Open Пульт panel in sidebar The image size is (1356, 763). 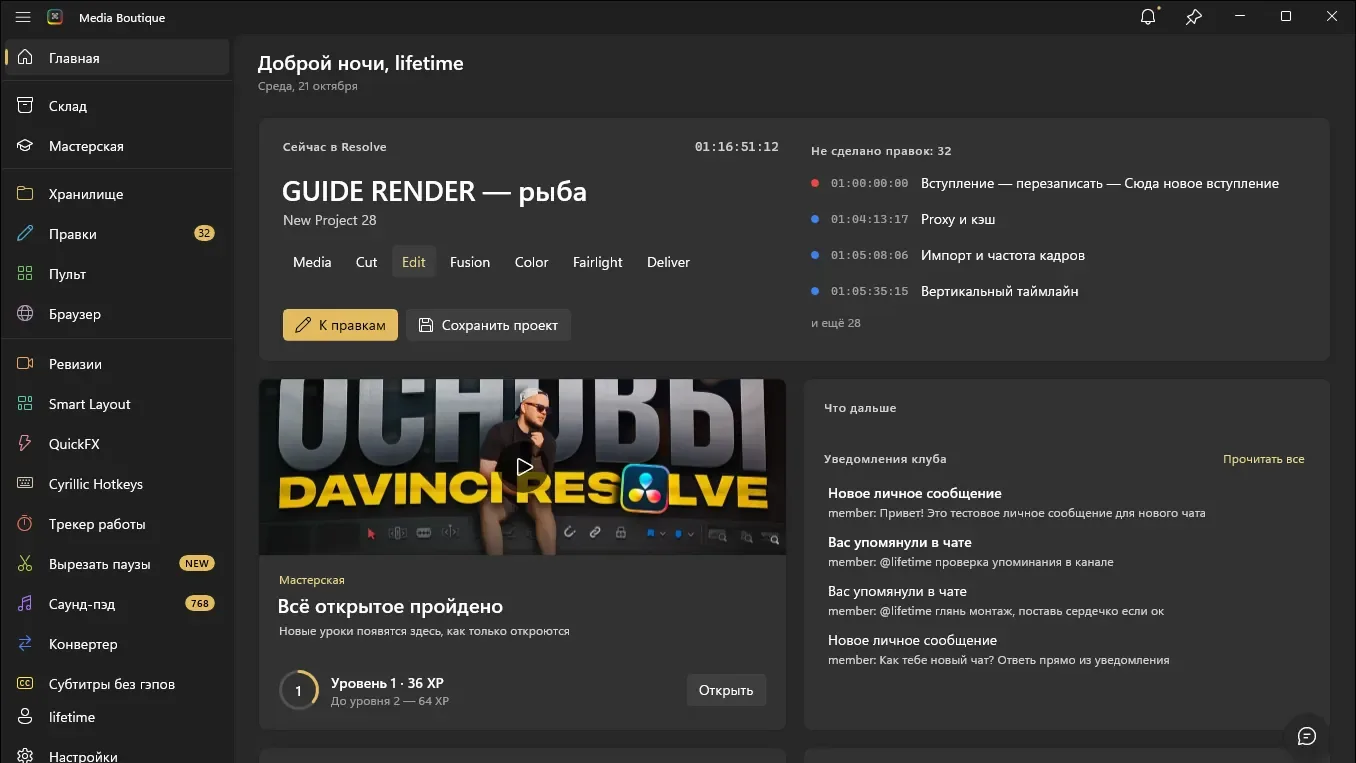pyautogui.click(x=117, y=274)
